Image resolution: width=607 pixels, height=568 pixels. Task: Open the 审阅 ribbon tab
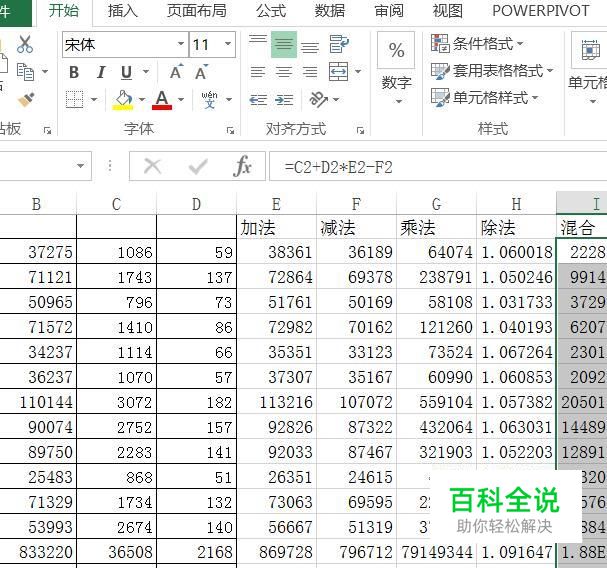(389, 11)
